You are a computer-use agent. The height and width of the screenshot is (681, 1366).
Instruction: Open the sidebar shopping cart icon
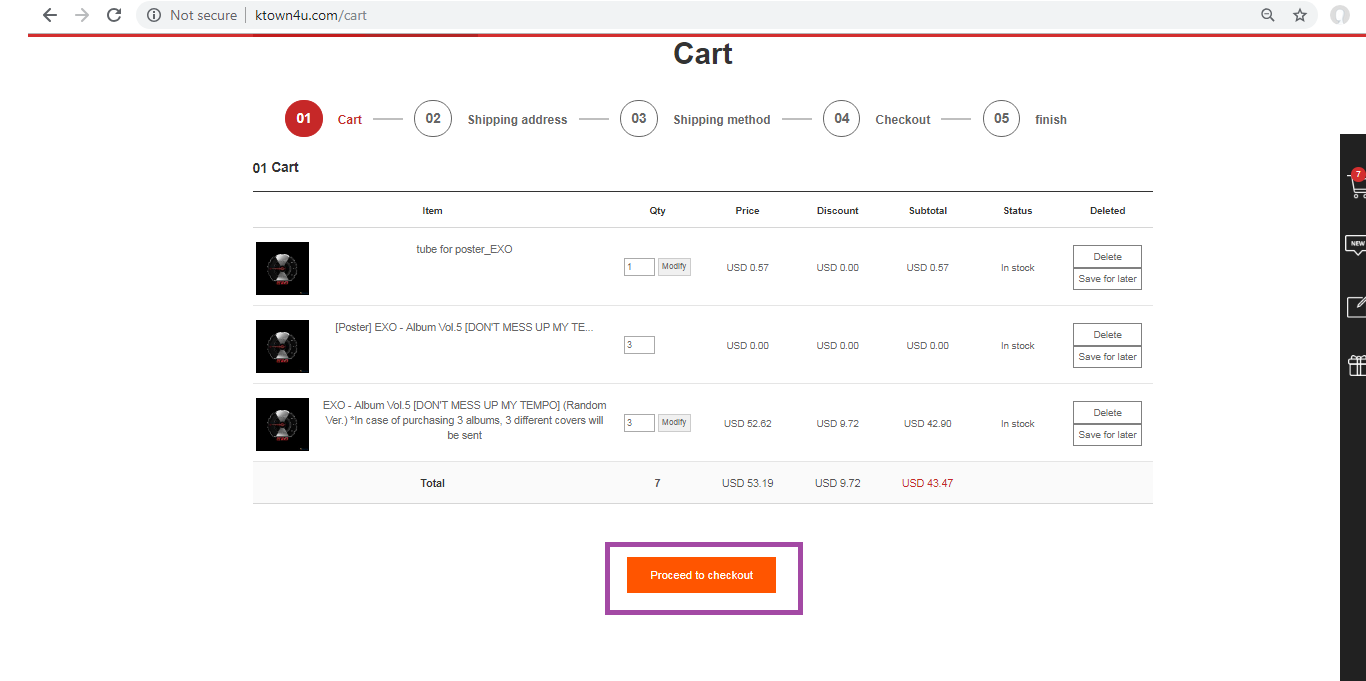pos(1357,184)
